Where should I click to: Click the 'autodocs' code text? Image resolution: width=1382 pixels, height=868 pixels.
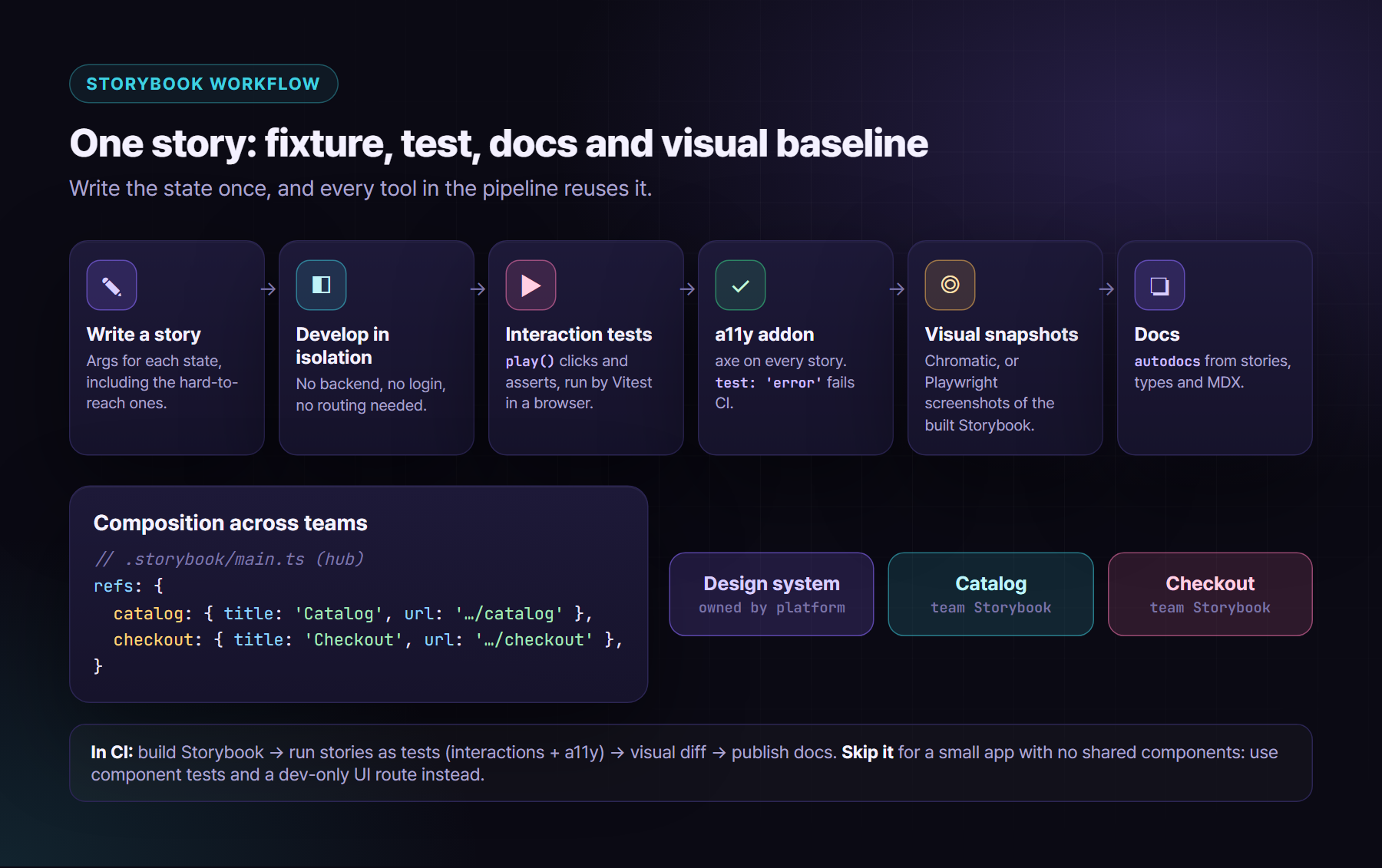click(x=1167, y=361)
